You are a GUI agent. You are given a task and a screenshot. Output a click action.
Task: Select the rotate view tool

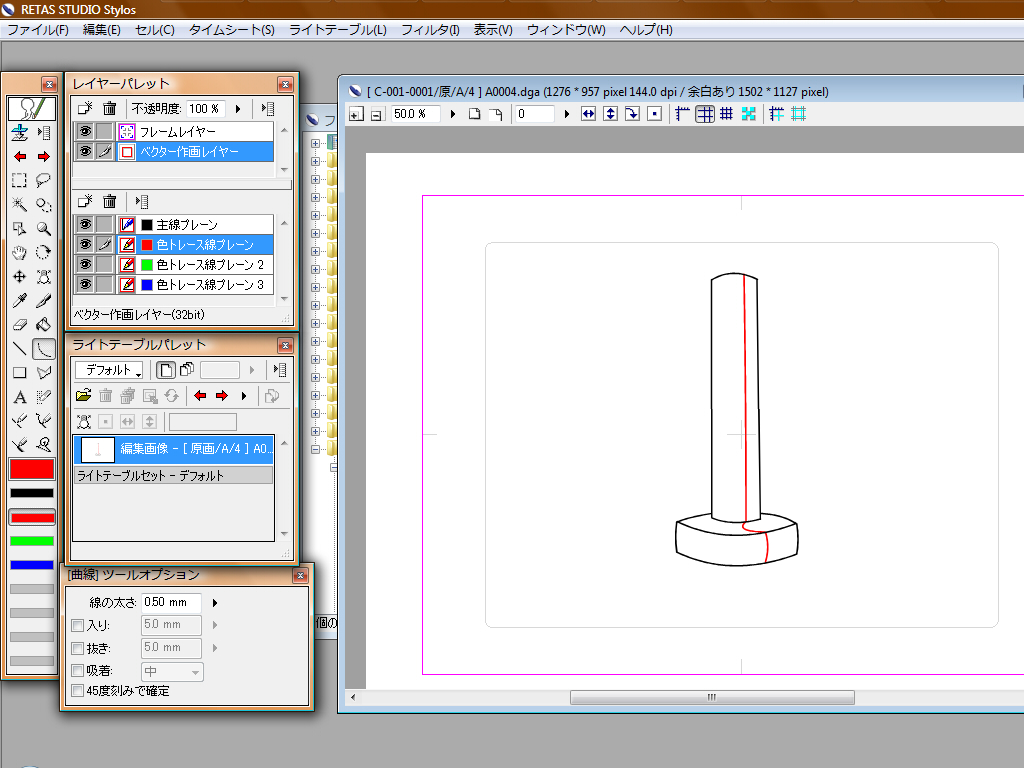pos(44,253)
